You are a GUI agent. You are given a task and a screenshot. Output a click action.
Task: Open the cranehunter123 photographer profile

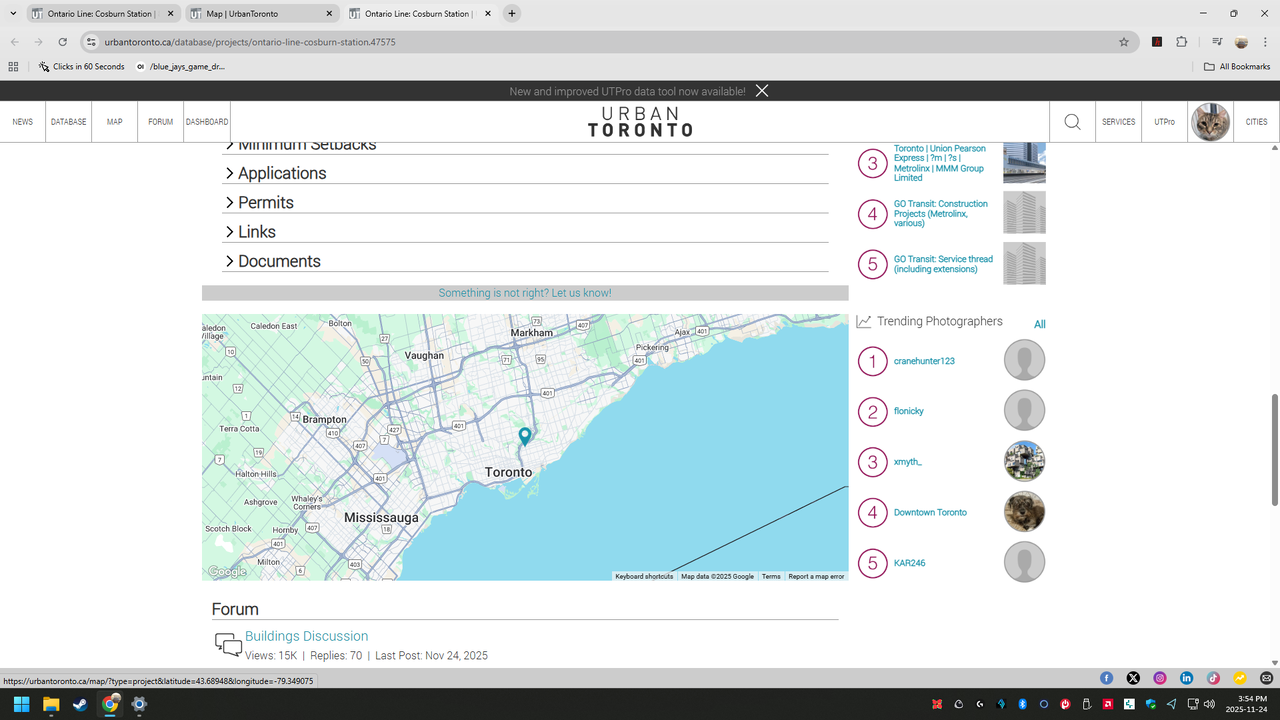point(924,361)
